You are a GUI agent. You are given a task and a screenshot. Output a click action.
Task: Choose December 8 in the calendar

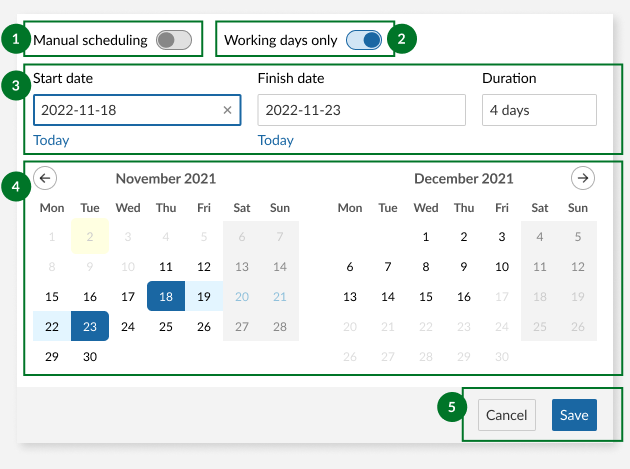coord(426,267)
